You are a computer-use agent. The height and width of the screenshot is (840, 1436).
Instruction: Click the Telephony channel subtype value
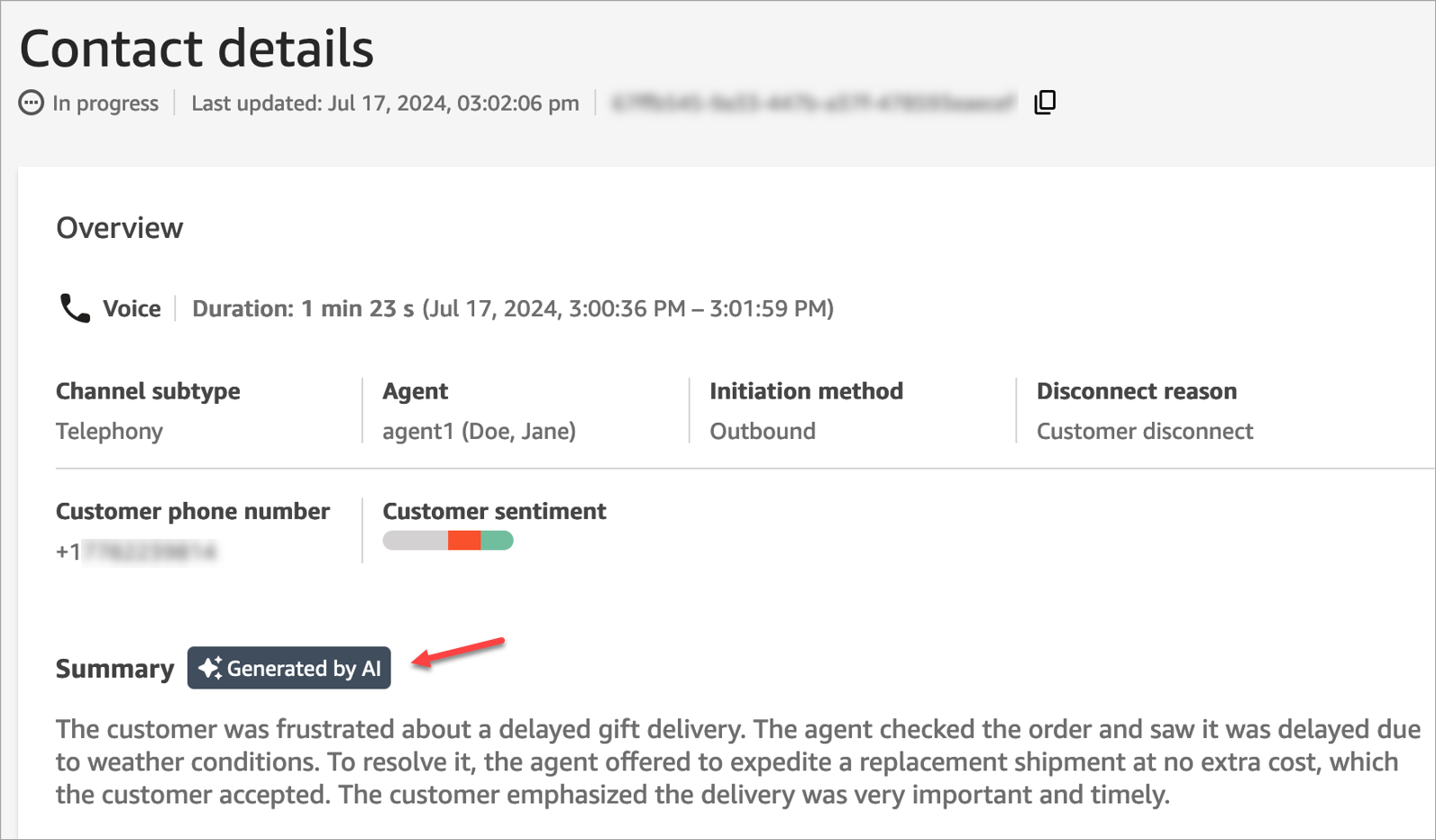tap(109, 431)
